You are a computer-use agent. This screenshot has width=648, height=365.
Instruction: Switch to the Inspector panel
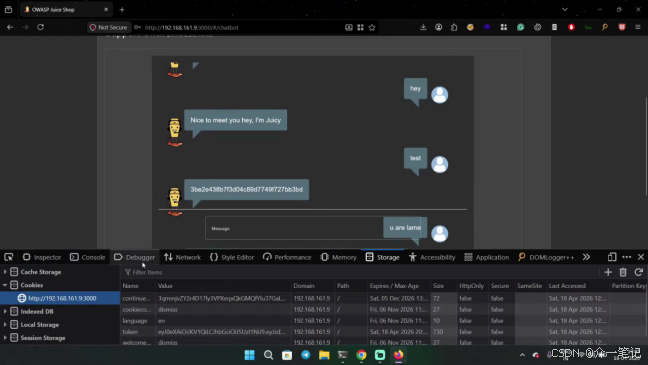pyautogui.click(x=42, y=257)
